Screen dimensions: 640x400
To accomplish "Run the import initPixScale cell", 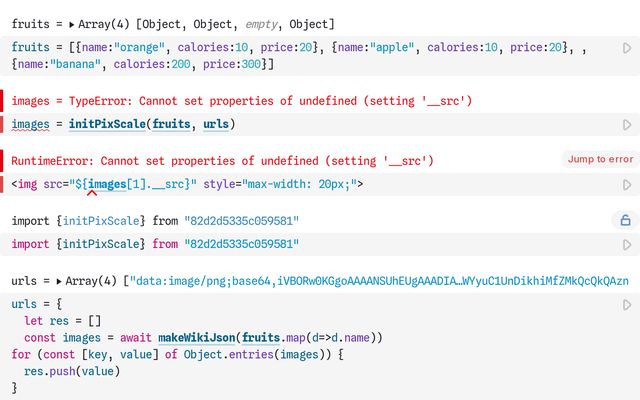I will coord(627,245).
